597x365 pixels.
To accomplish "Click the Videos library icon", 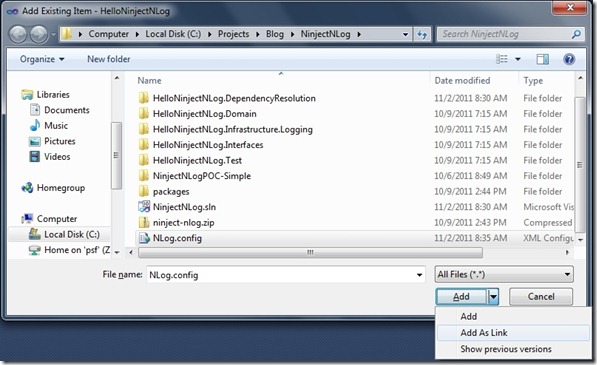I will (x=35, y=156).
